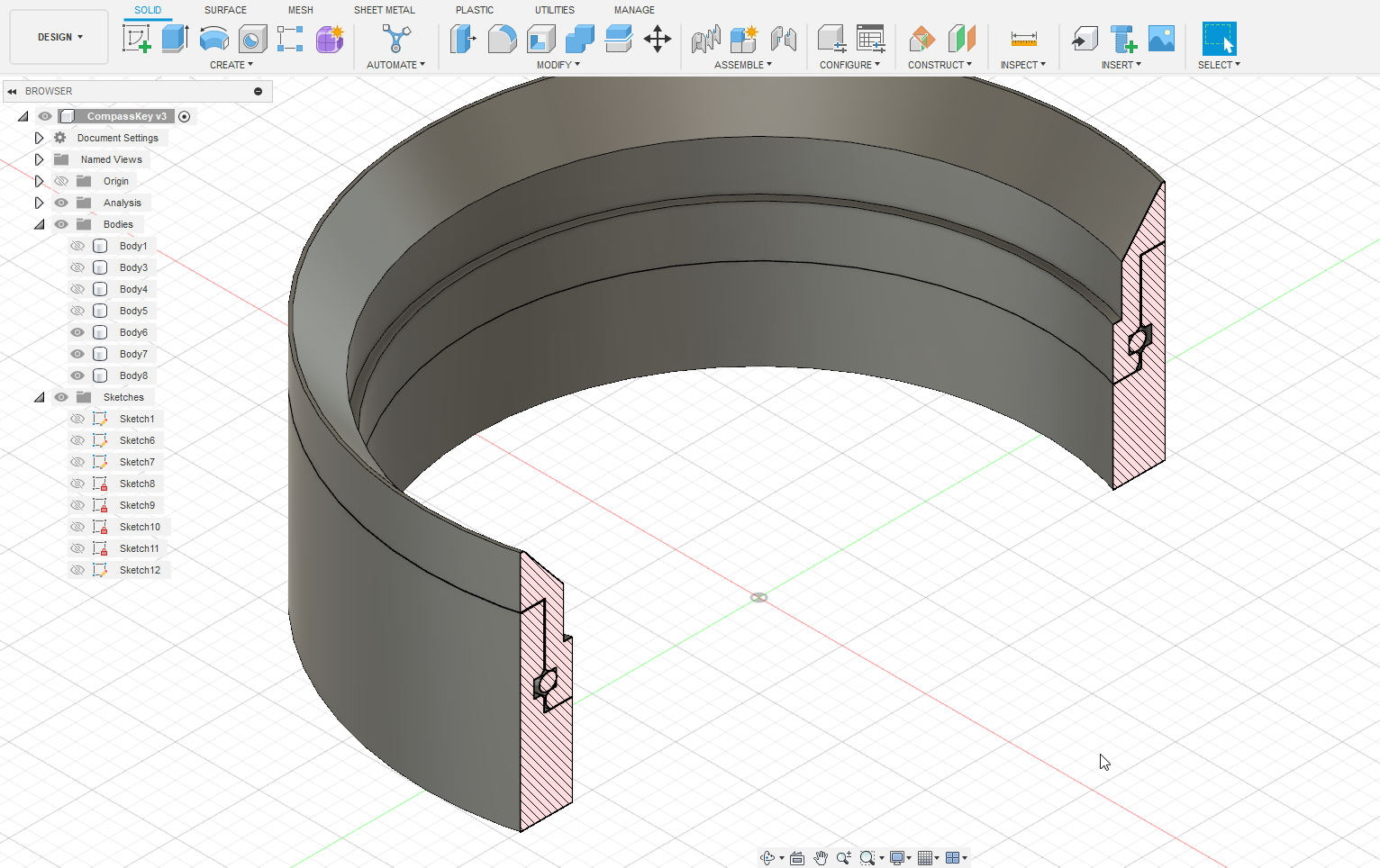Image resolution: width=1380 pixels, height=868 pixels.
Task: Click the Midplane construct icon
Action: (x=961, y=39)
